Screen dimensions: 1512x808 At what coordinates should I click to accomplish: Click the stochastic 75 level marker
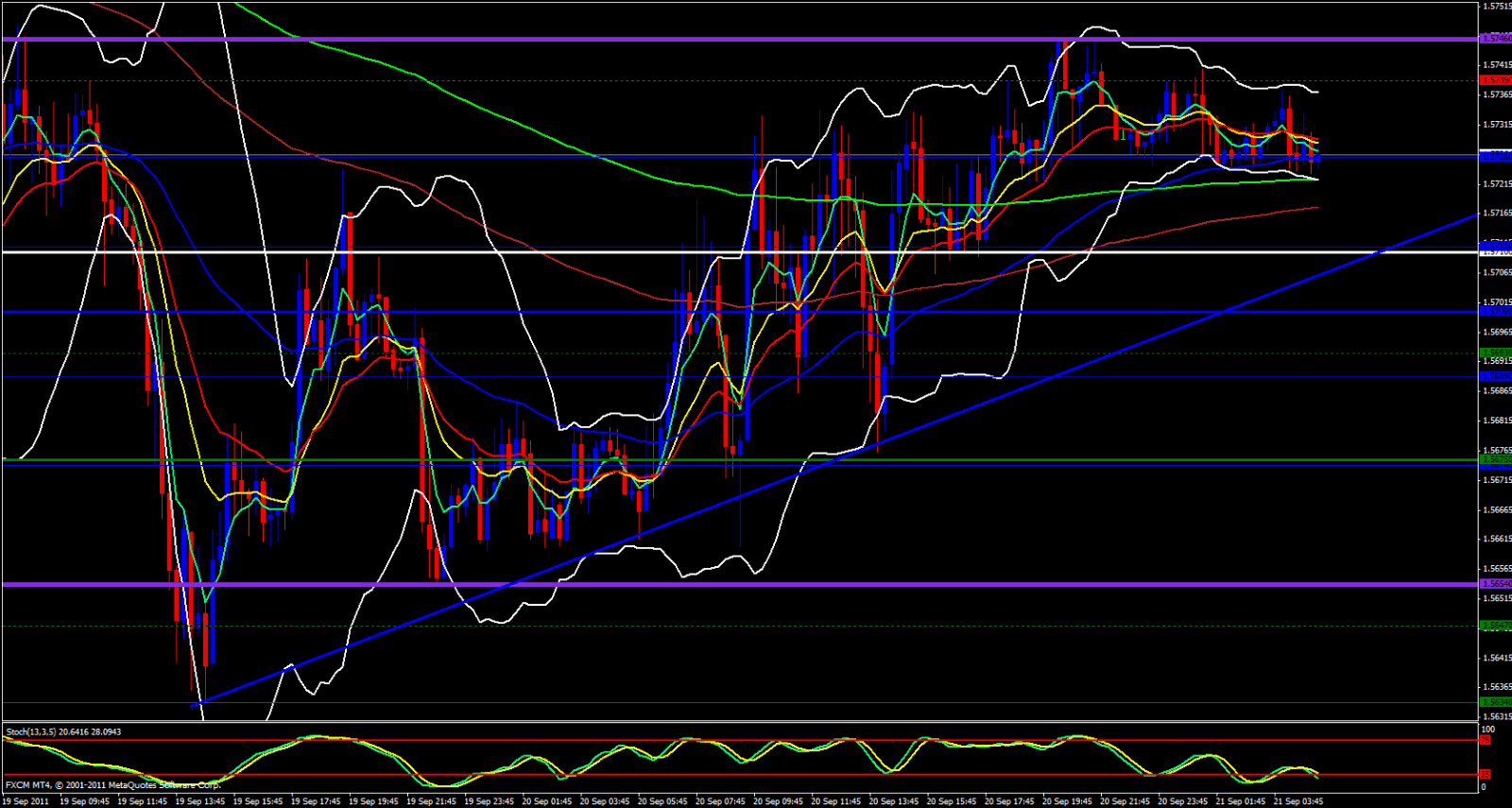(1485, 740)
